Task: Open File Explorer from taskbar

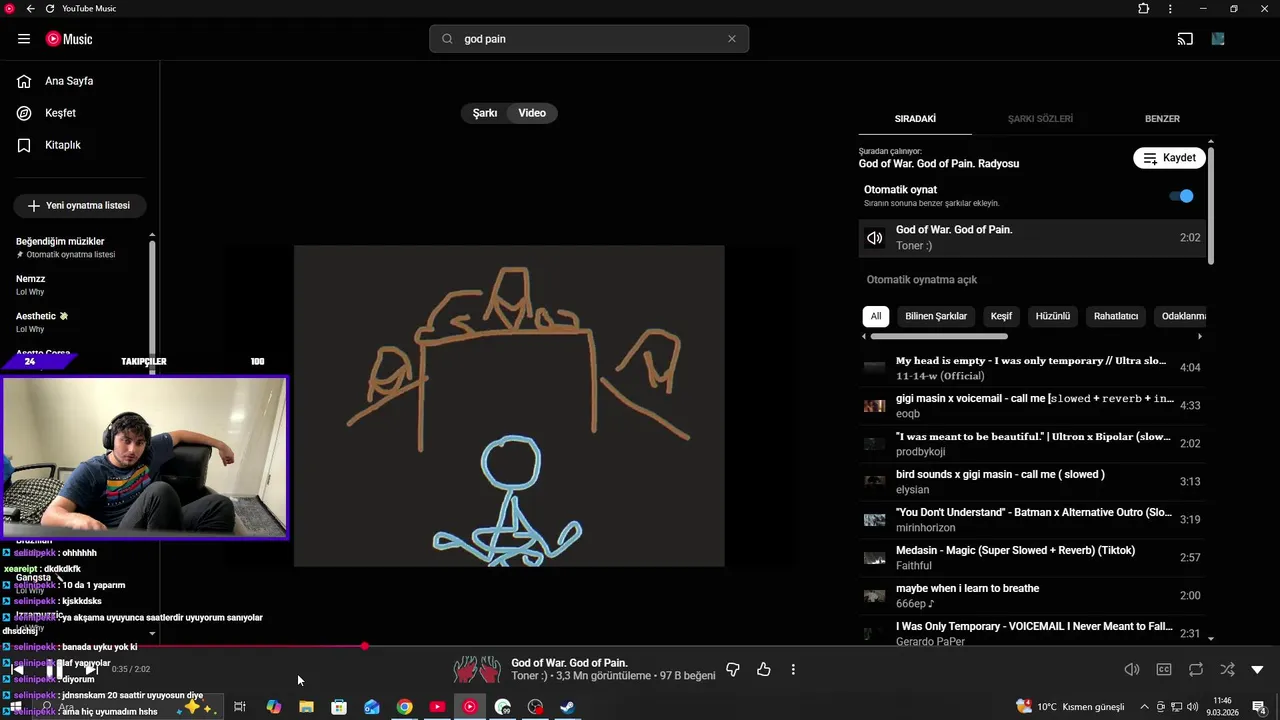Action: tap(306, 707)
